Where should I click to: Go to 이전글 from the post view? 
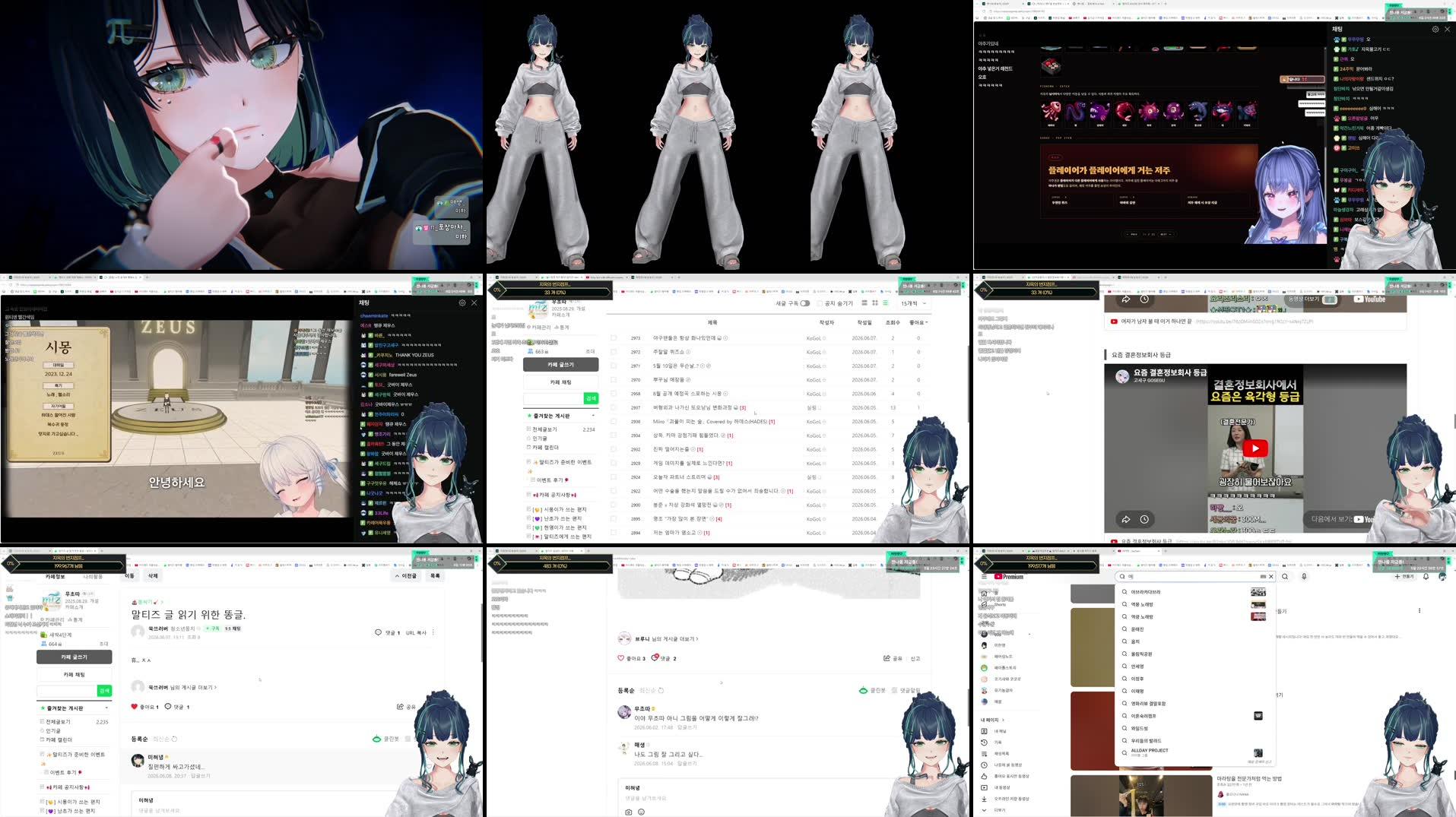[x=406, y=576]
